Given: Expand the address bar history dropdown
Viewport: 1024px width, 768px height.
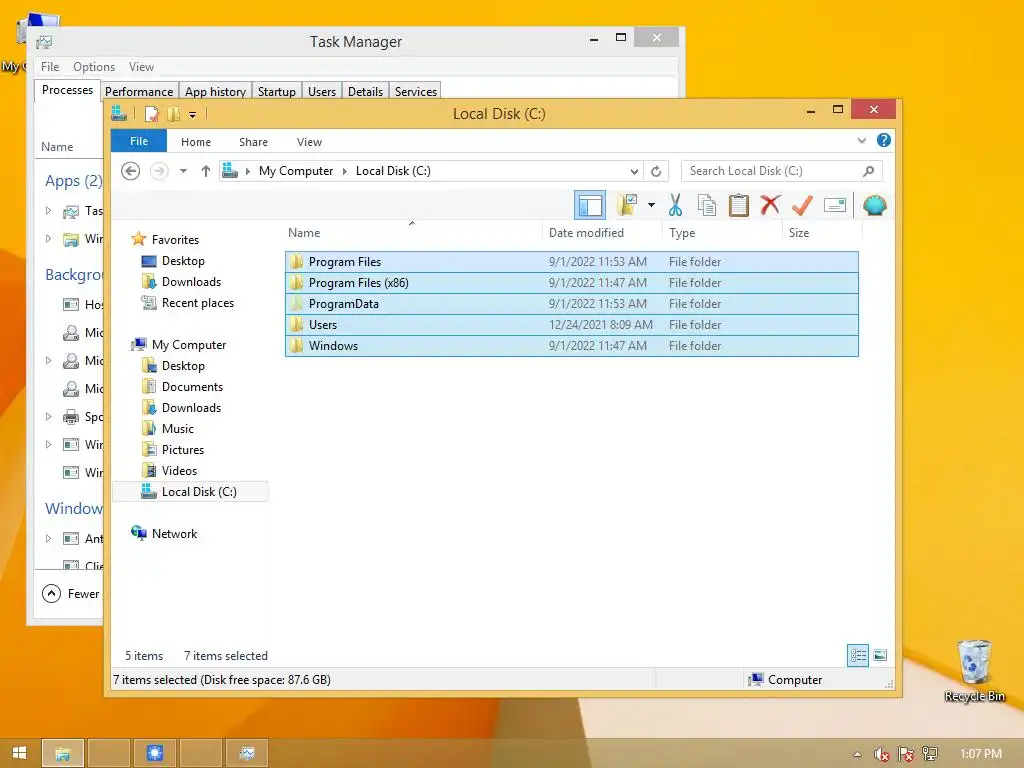Looking at the screenshot, I should (x=634, y=171).
